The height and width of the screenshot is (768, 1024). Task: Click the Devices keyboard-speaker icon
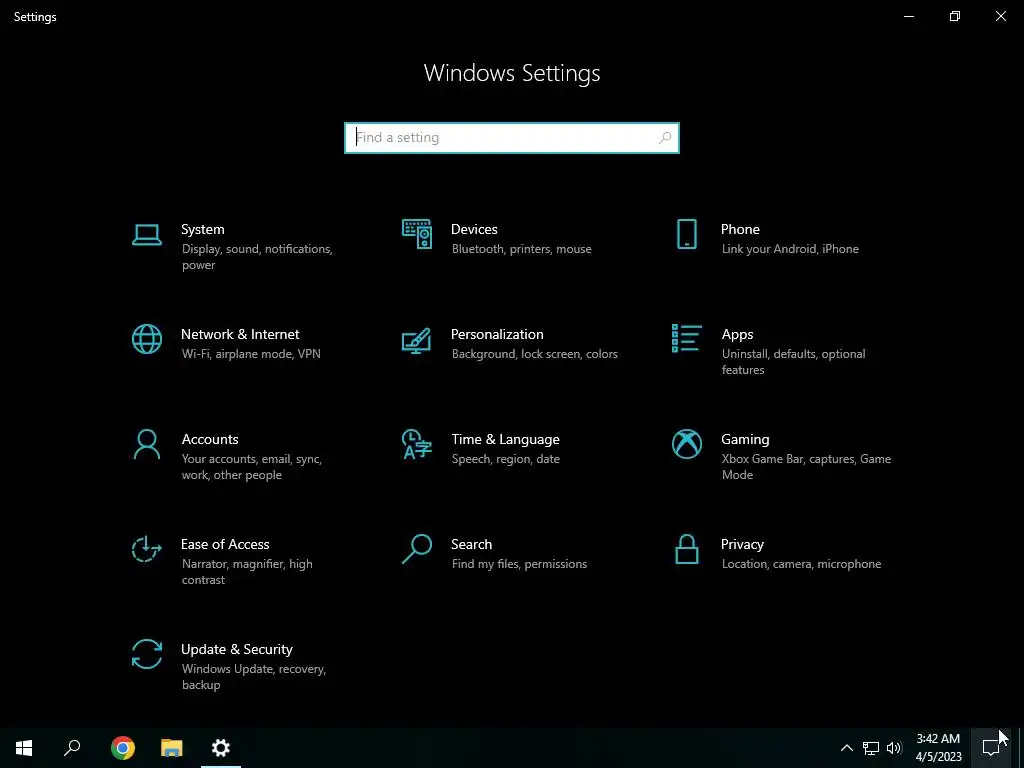click(417, 234)
